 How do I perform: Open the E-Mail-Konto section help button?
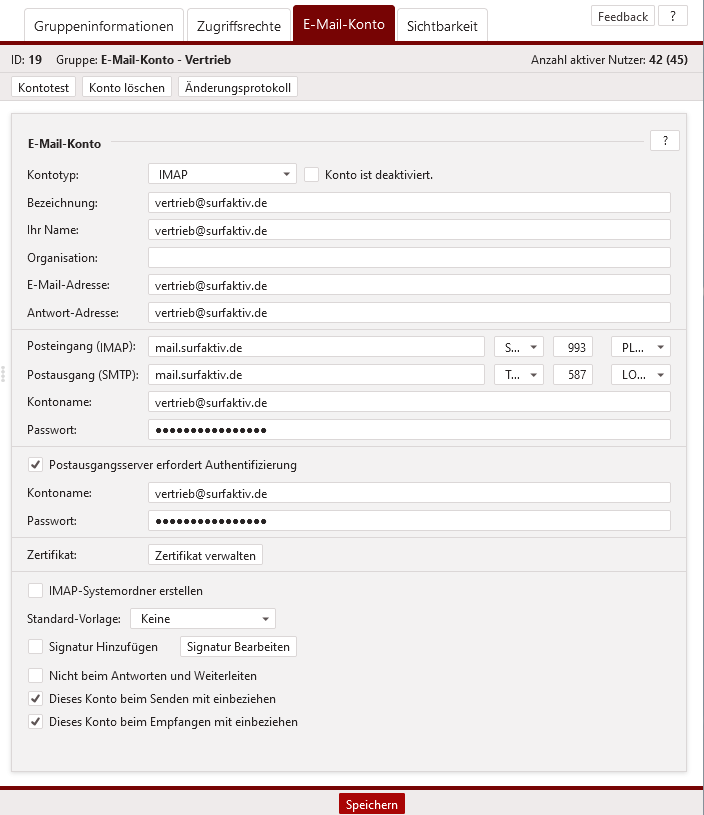click(x=664, y=141)
